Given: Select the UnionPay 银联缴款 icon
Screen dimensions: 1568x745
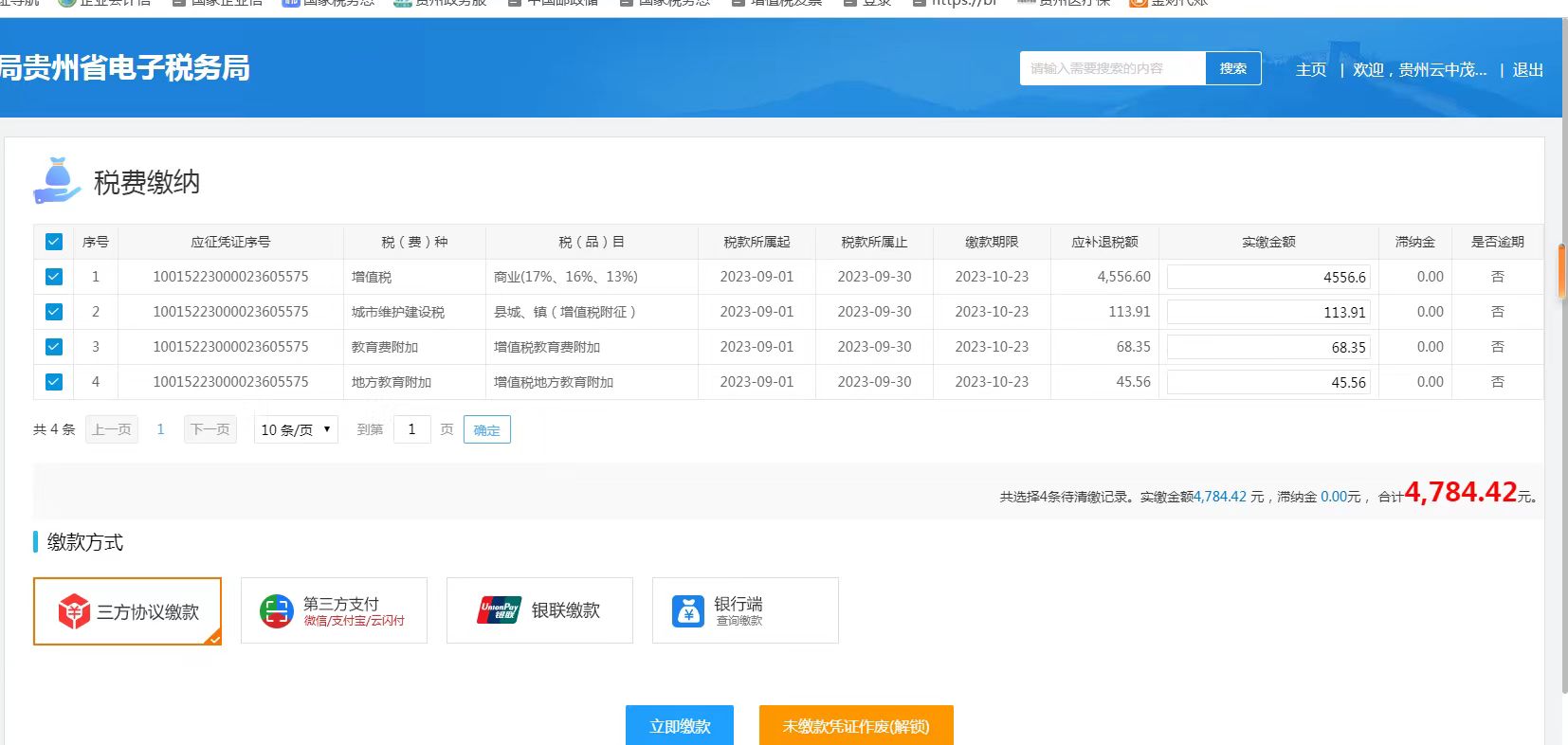Looking at the screenshot, I should [x=499, y=611].
